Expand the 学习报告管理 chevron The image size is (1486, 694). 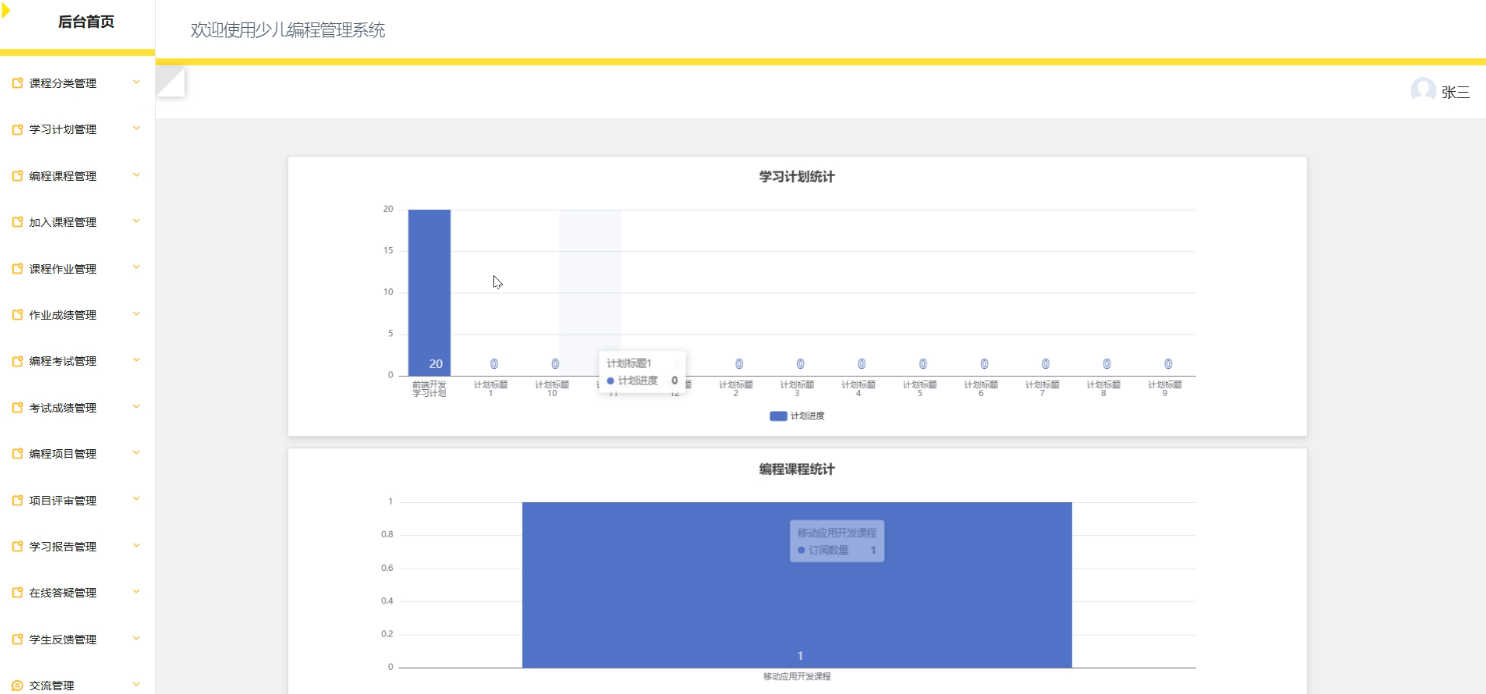tap(136, 545)
